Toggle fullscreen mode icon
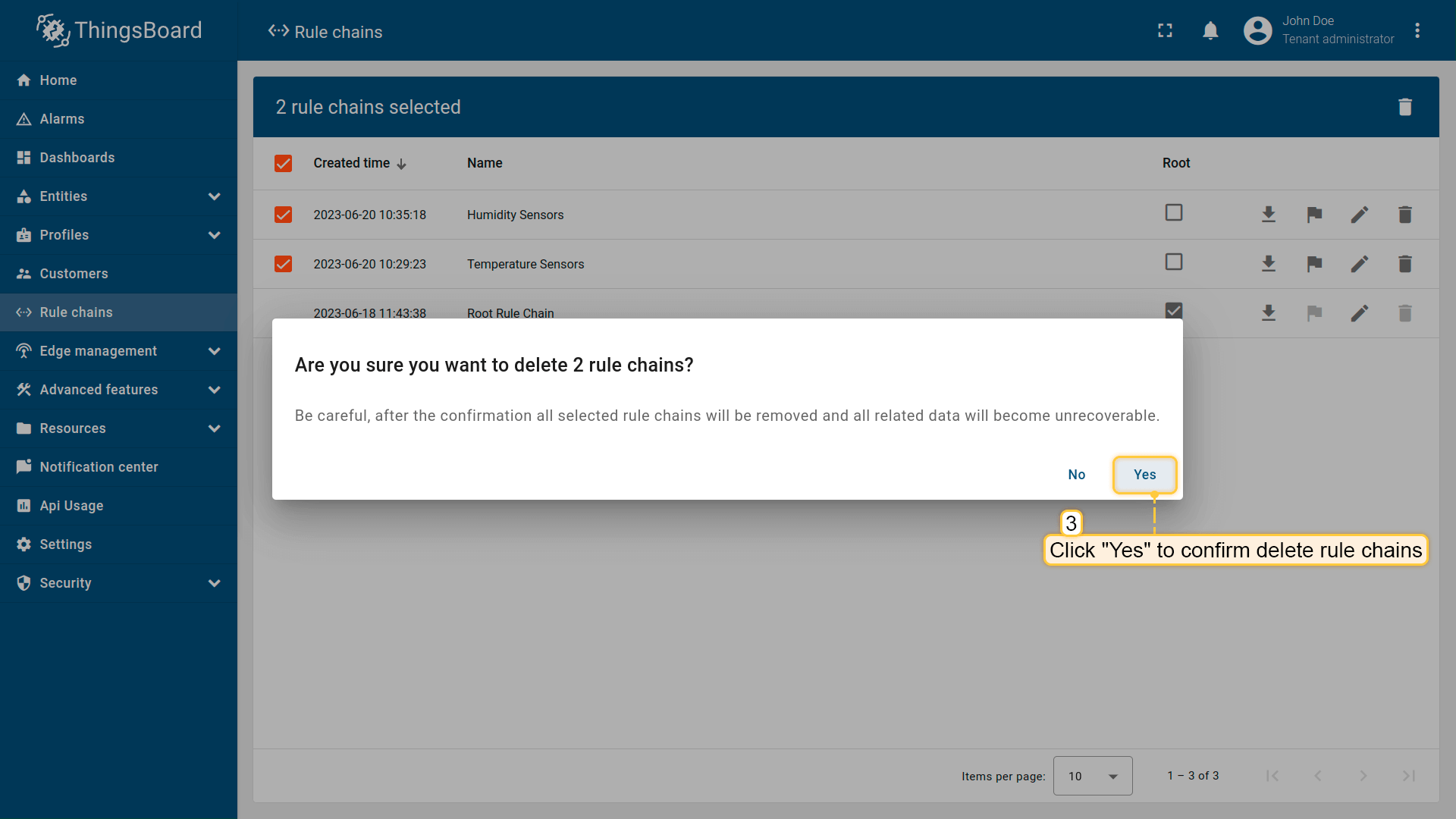Screen dimensions: 1456x819 coord(1165,31)
